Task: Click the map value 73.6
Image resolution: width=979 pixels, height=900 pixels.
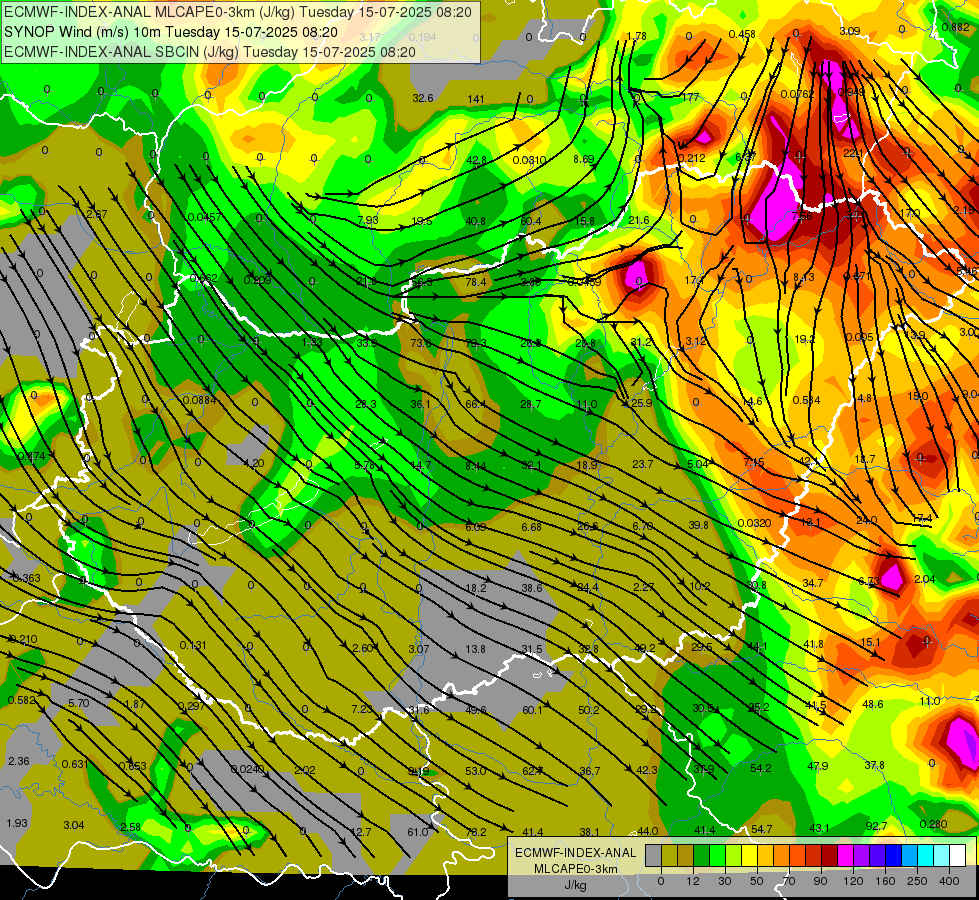Action: [x=421, y=344]
